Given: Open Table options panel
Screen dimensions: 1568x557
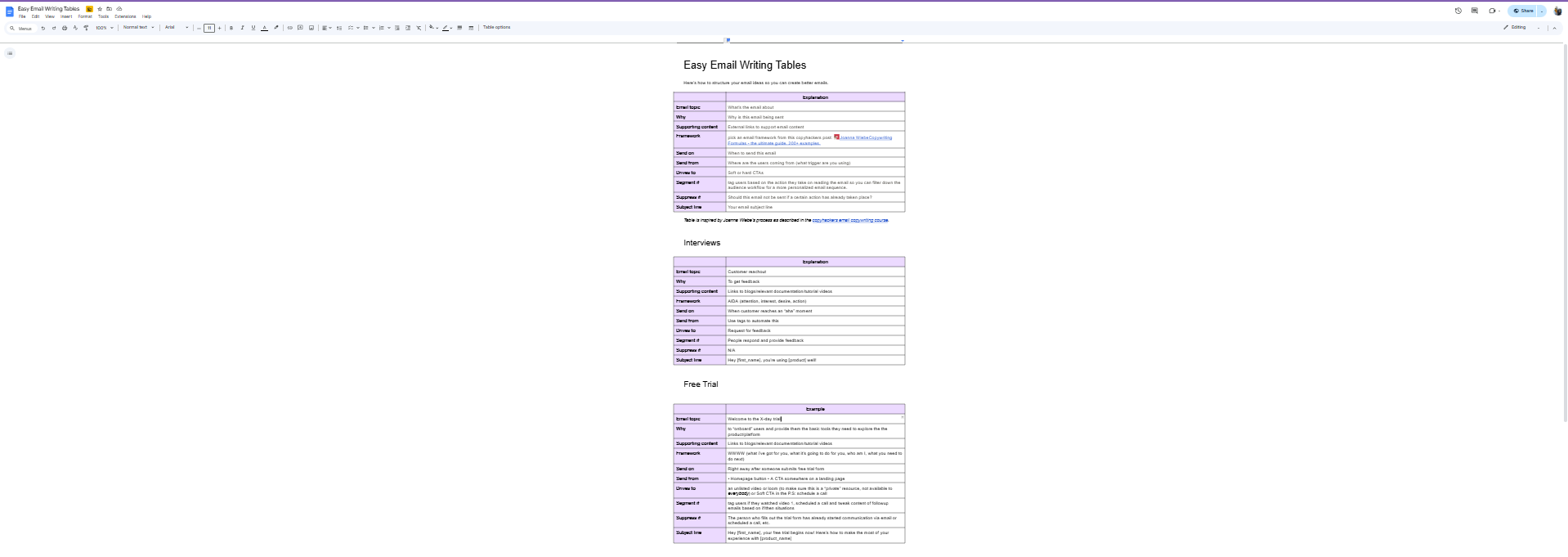Looking at the screenshot, I should pyautogui.click(x=496, y=27).
